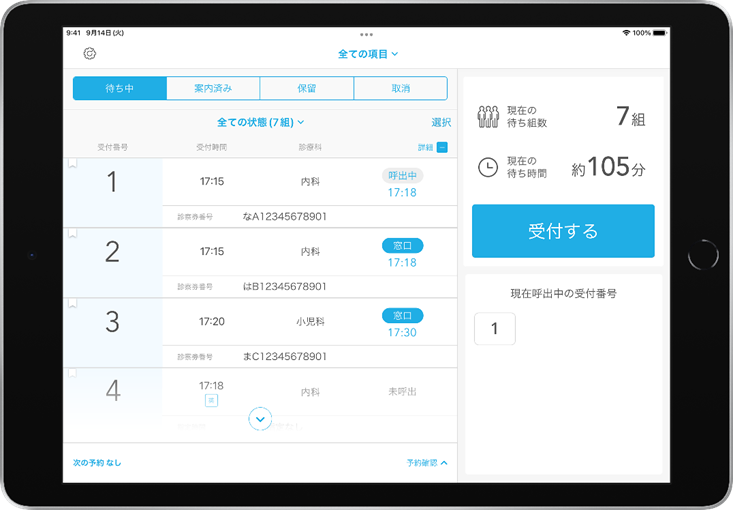Screen dimensions: 733x510
Task: Tap the small badge under 17:18 in row 4
Action: click(211, 400)
